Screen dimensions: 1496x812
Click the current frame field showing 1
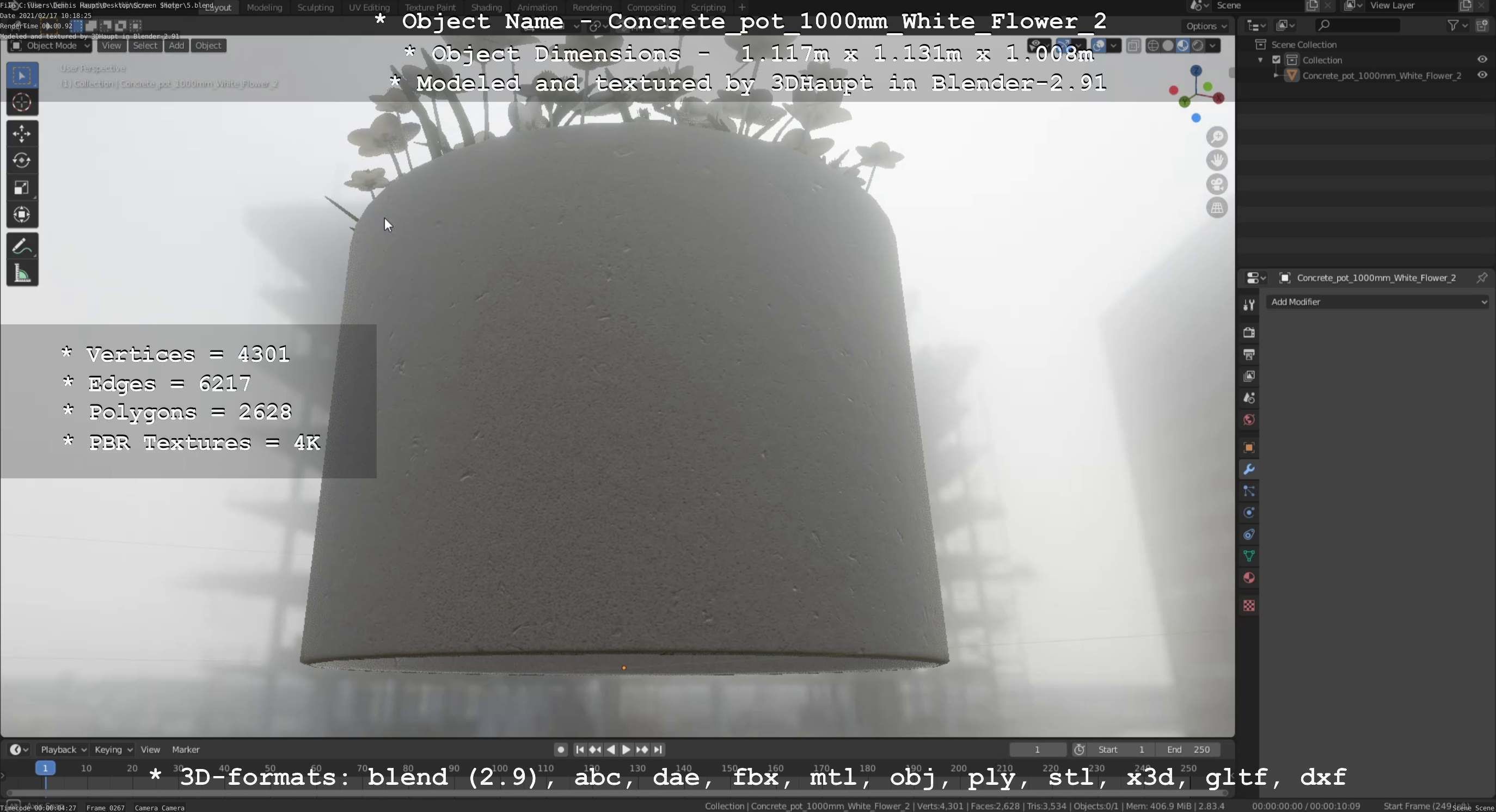point(1037,749)
